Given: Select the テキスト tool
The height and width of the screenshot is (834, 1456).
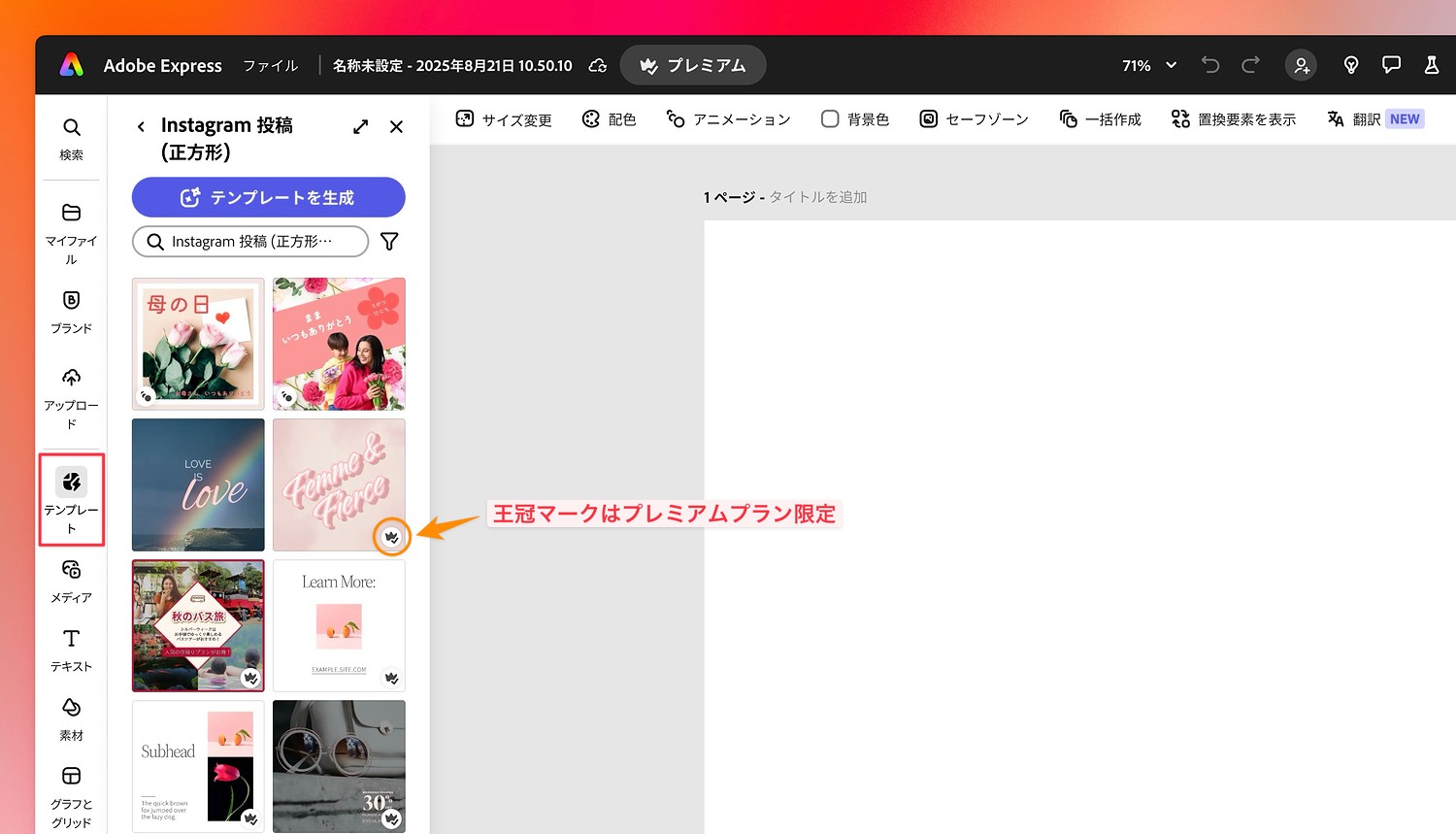Looking at the screenshot, I should [71, 649].
